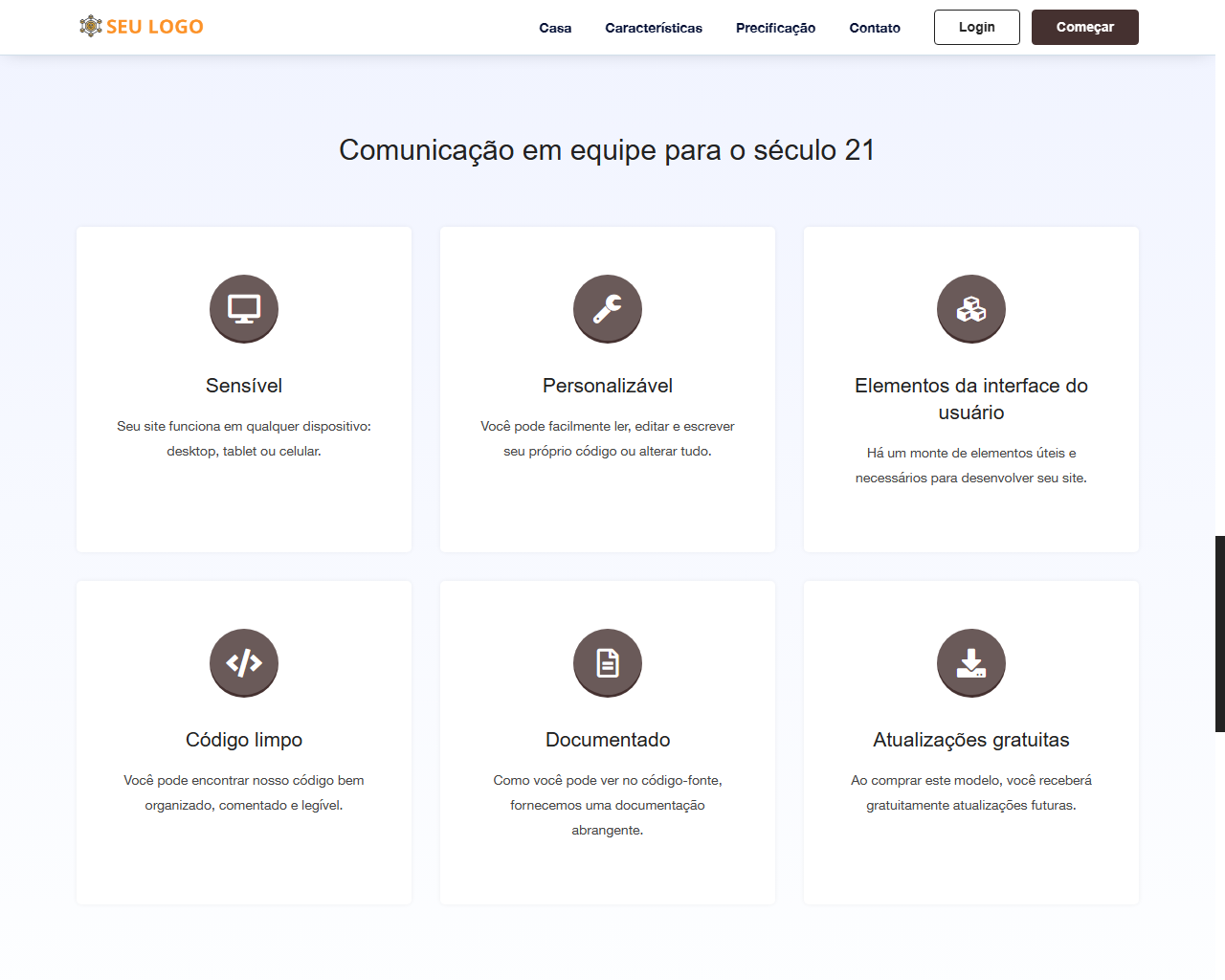Click the Código limpo card heading
1225x980 pixels.
pos(244,740)
